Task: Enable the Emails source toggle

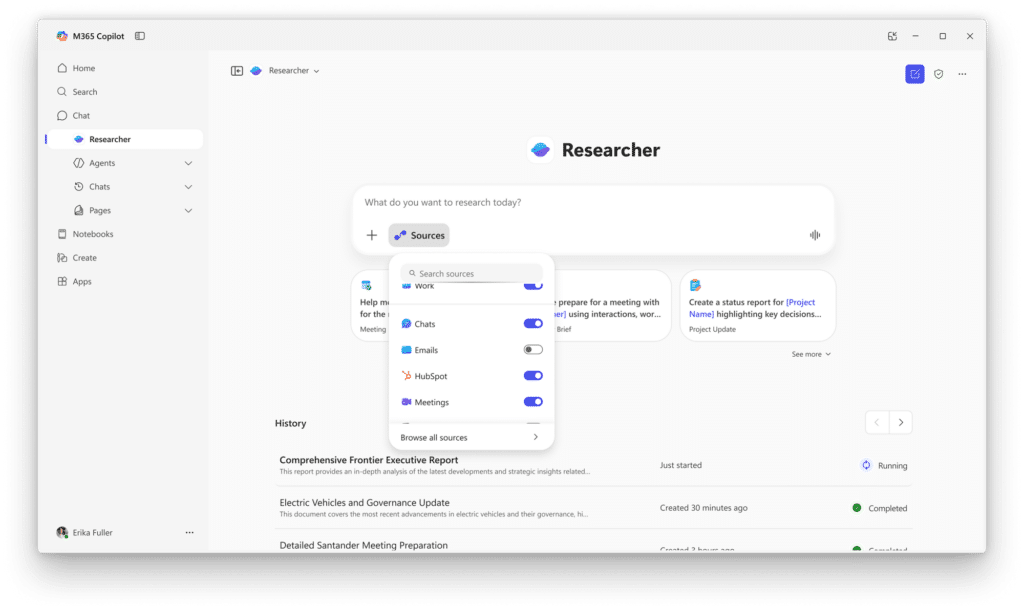Action: pyautogui.click(x=533, y=349)
